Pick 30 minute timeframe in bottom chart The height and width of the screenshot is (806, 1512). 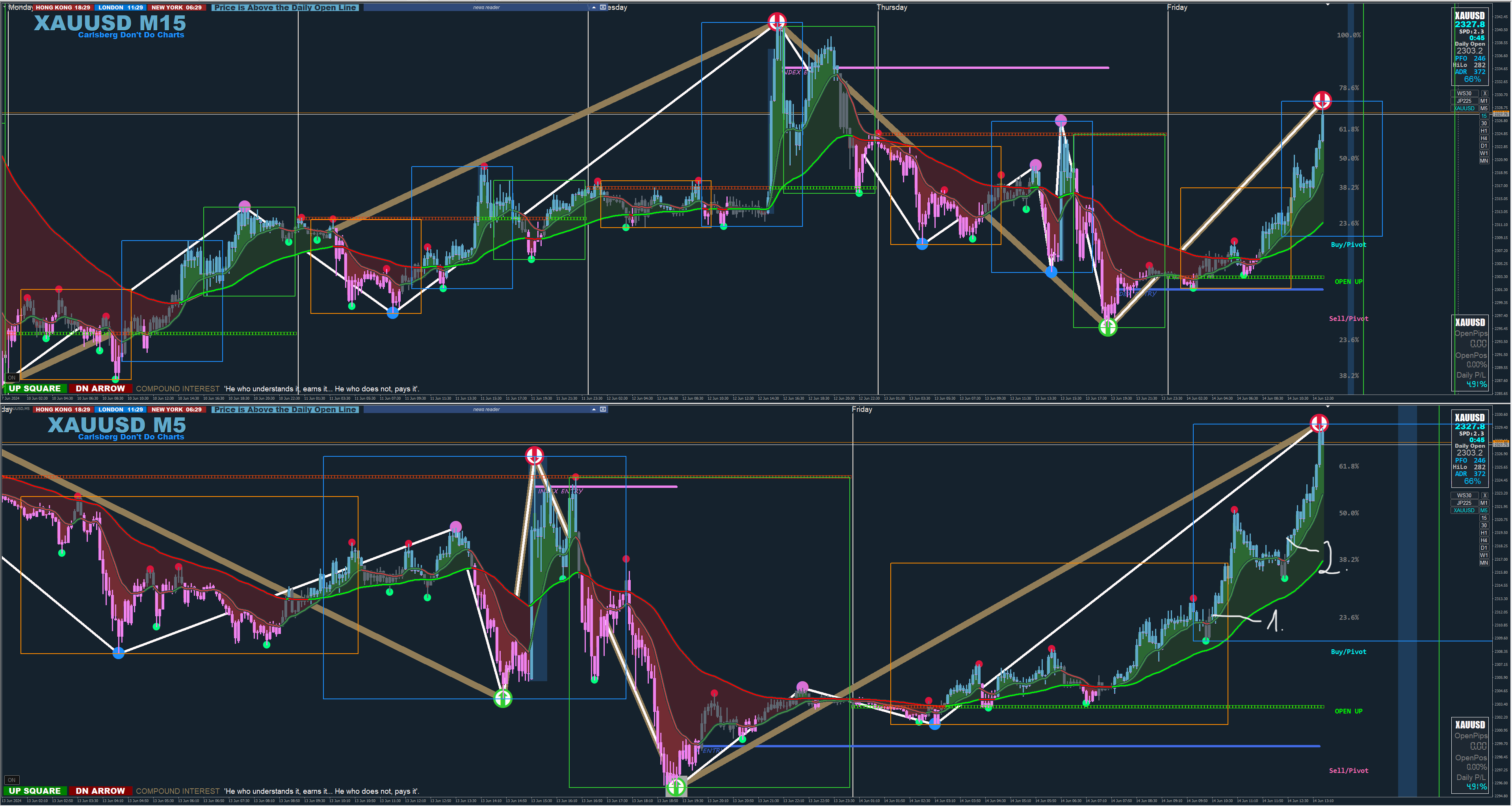[x=1484, y=526]
